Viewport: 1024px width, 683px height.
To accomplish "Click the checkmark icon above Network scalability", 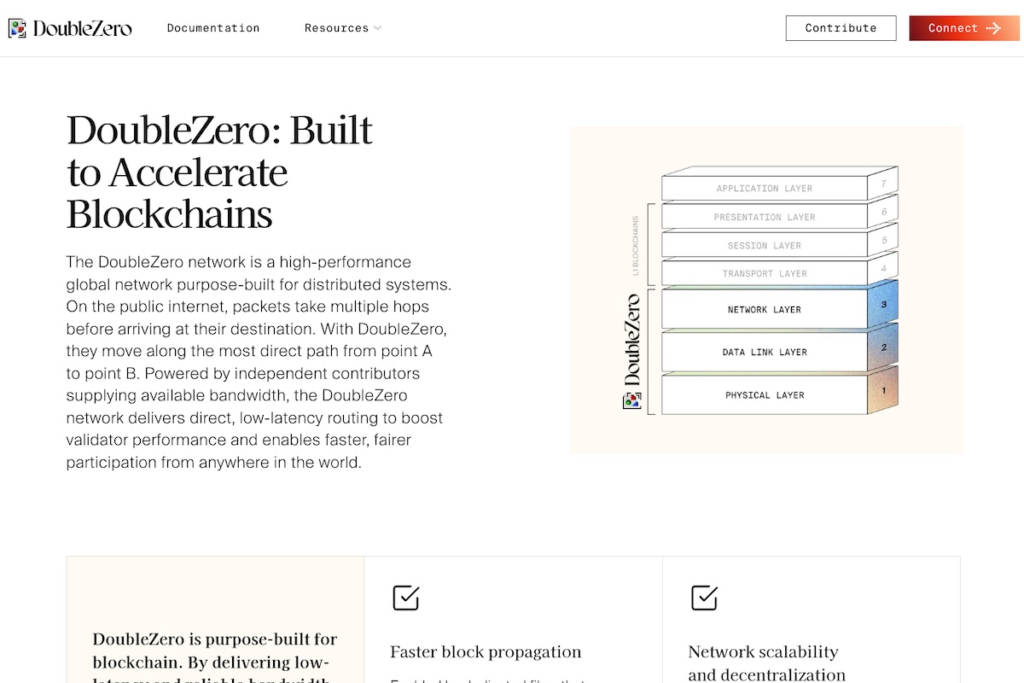I will pyautogui.click(x=704, y=597).
